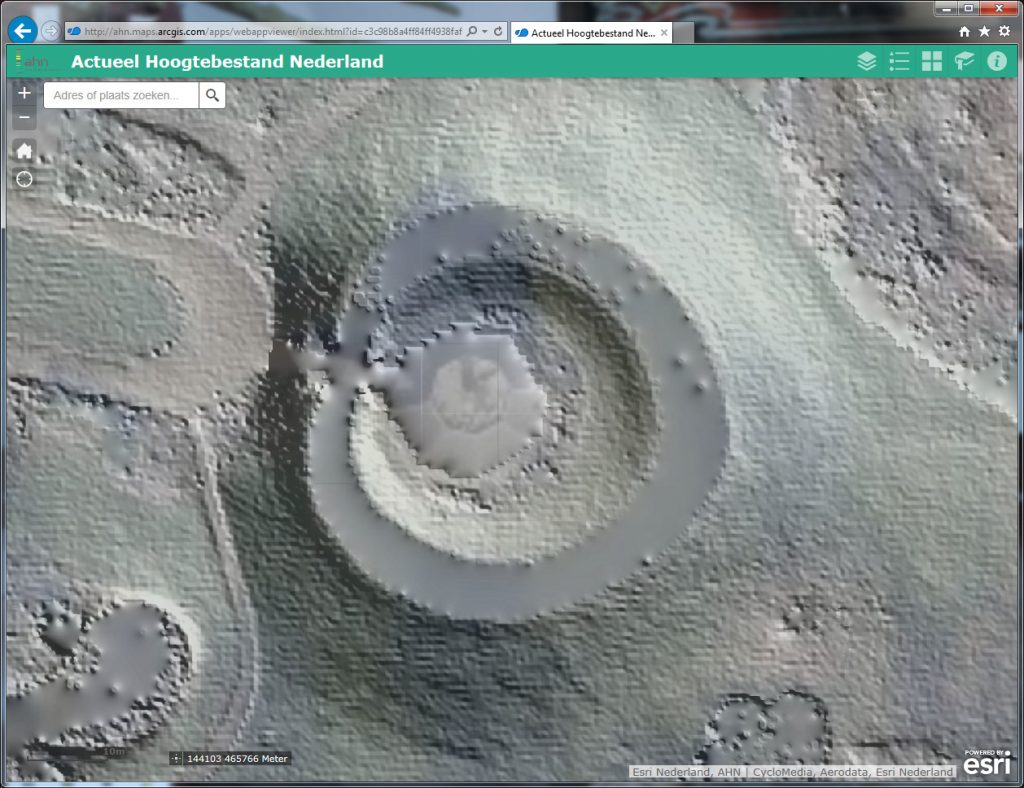
Task: Find my location on the map
Action: coord(25,179)
